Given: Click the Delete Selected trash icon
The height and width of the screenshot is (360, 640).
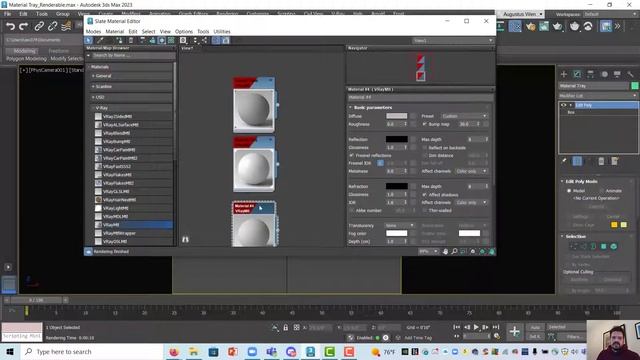Looking at the screenshot, I should pos(131,40).
